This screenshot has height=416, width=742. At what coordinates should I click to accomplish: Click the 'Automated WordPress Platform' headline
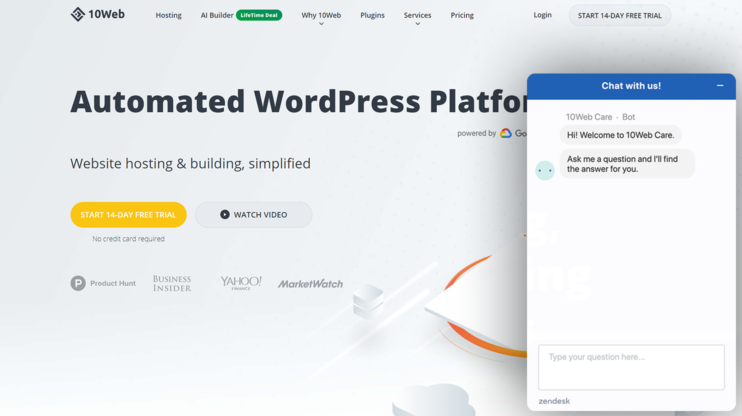click(x=299, y=101)
